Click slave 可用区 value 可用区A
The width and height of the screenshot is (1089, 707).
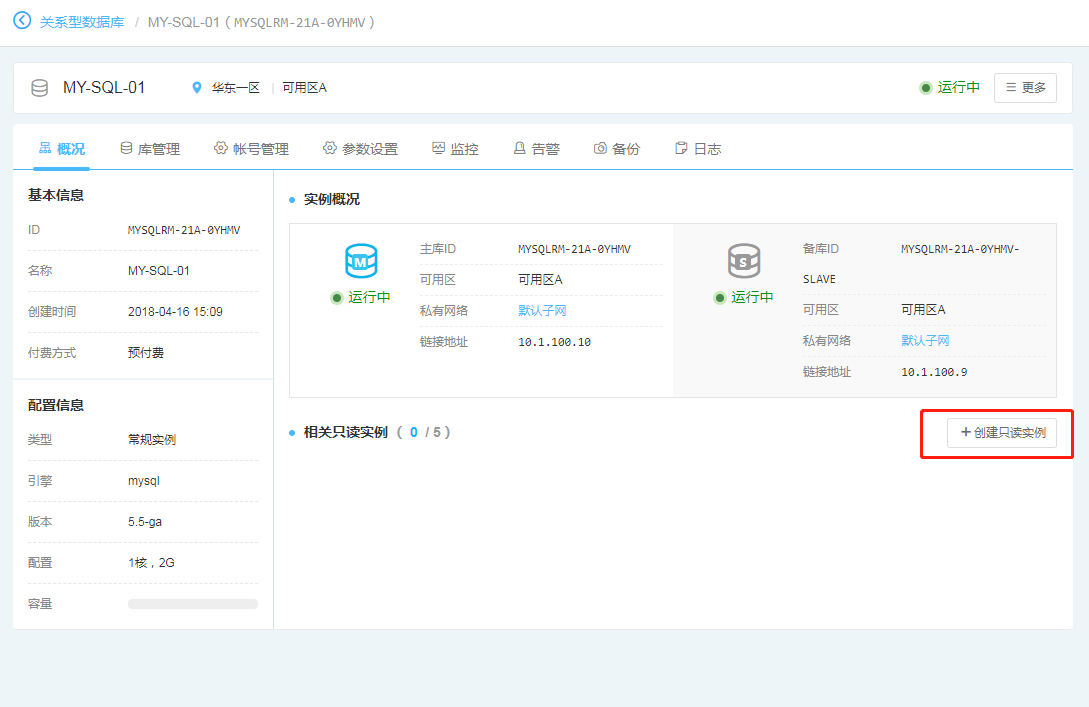[923, 310]
